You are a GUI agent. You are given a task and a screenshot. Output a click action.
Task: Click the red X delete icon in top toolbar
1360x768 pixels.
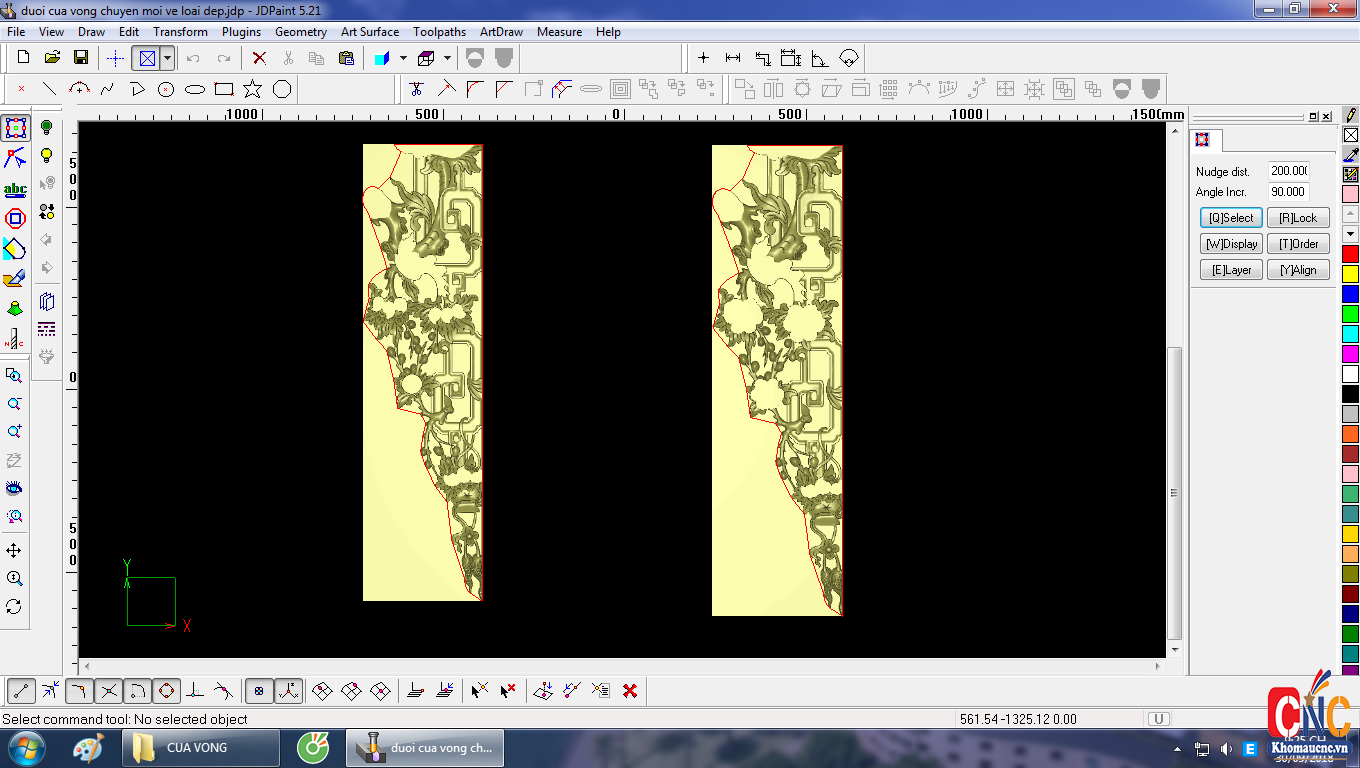[259, 58]
